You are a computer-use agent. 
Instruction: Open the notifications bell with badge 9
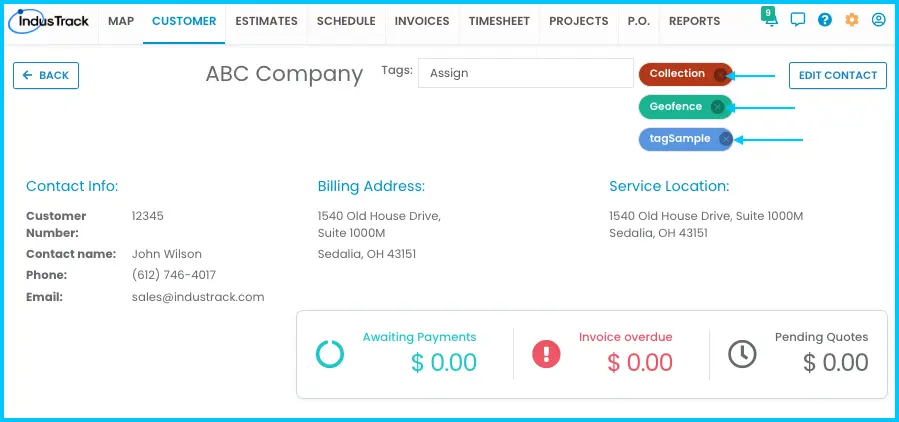coord(771,18)
